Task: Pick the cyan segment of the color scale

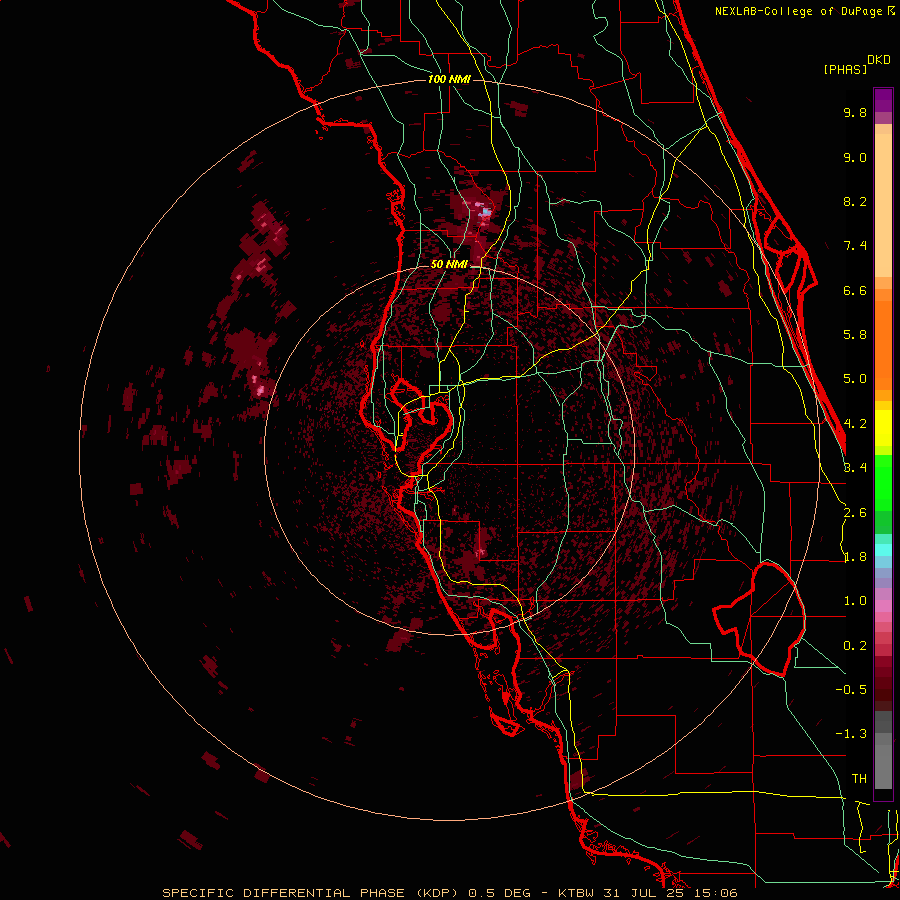Action: 883,550
